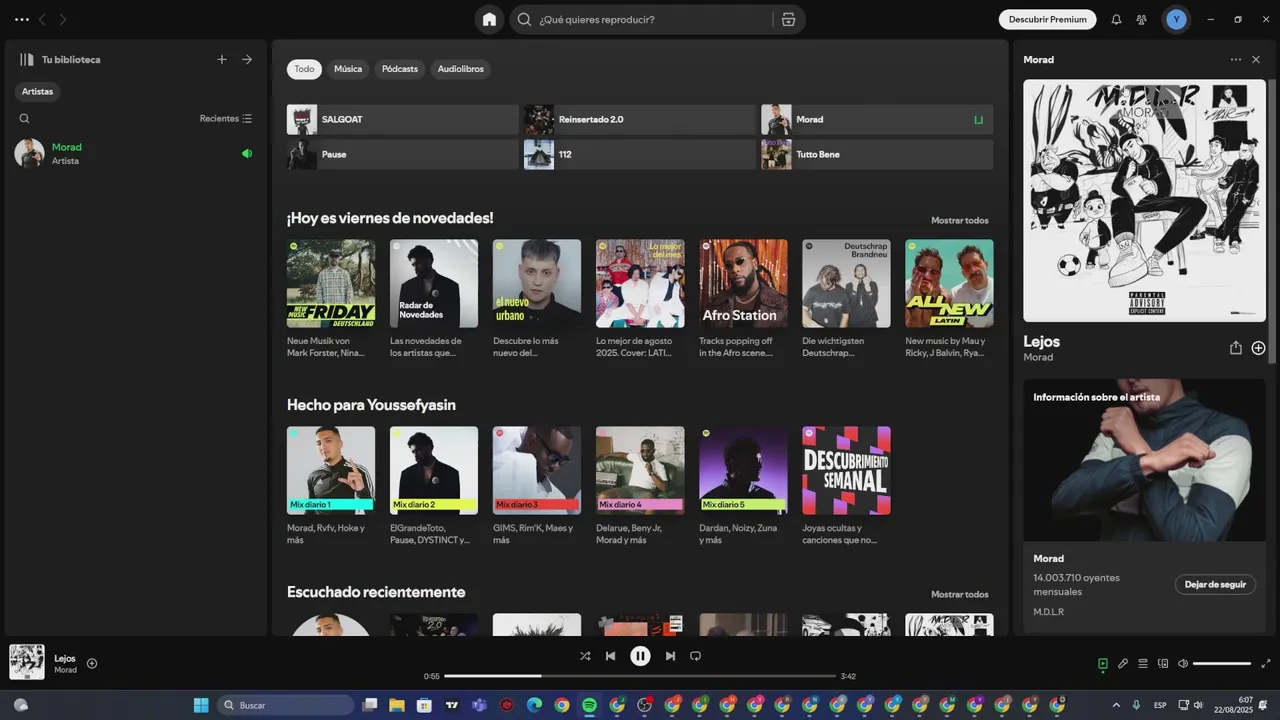Mute audio with speaker icon
Screen dimensions: 1280x720
[x=1183, y=663]
